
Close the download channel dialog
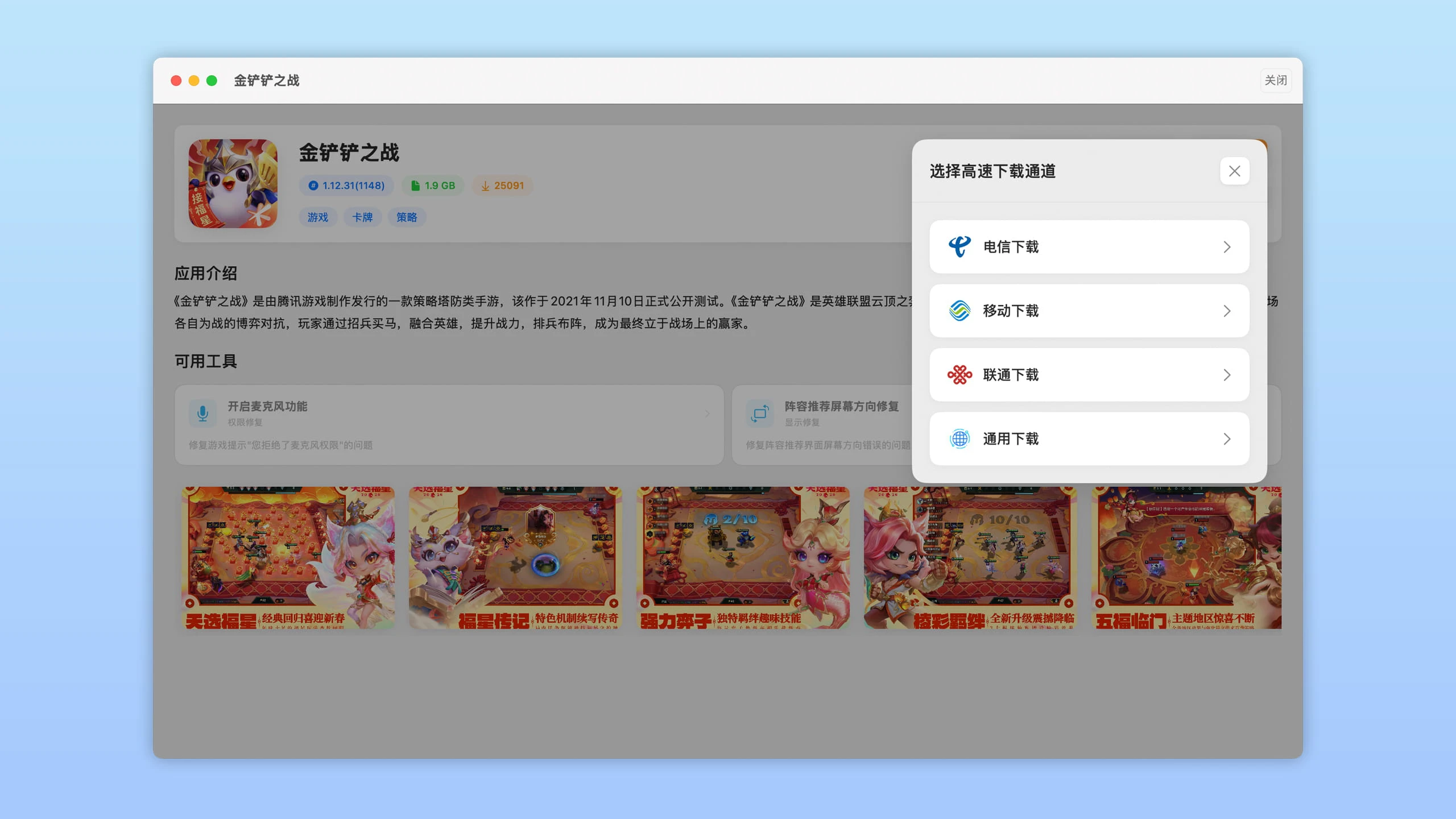click(1234, 171)
